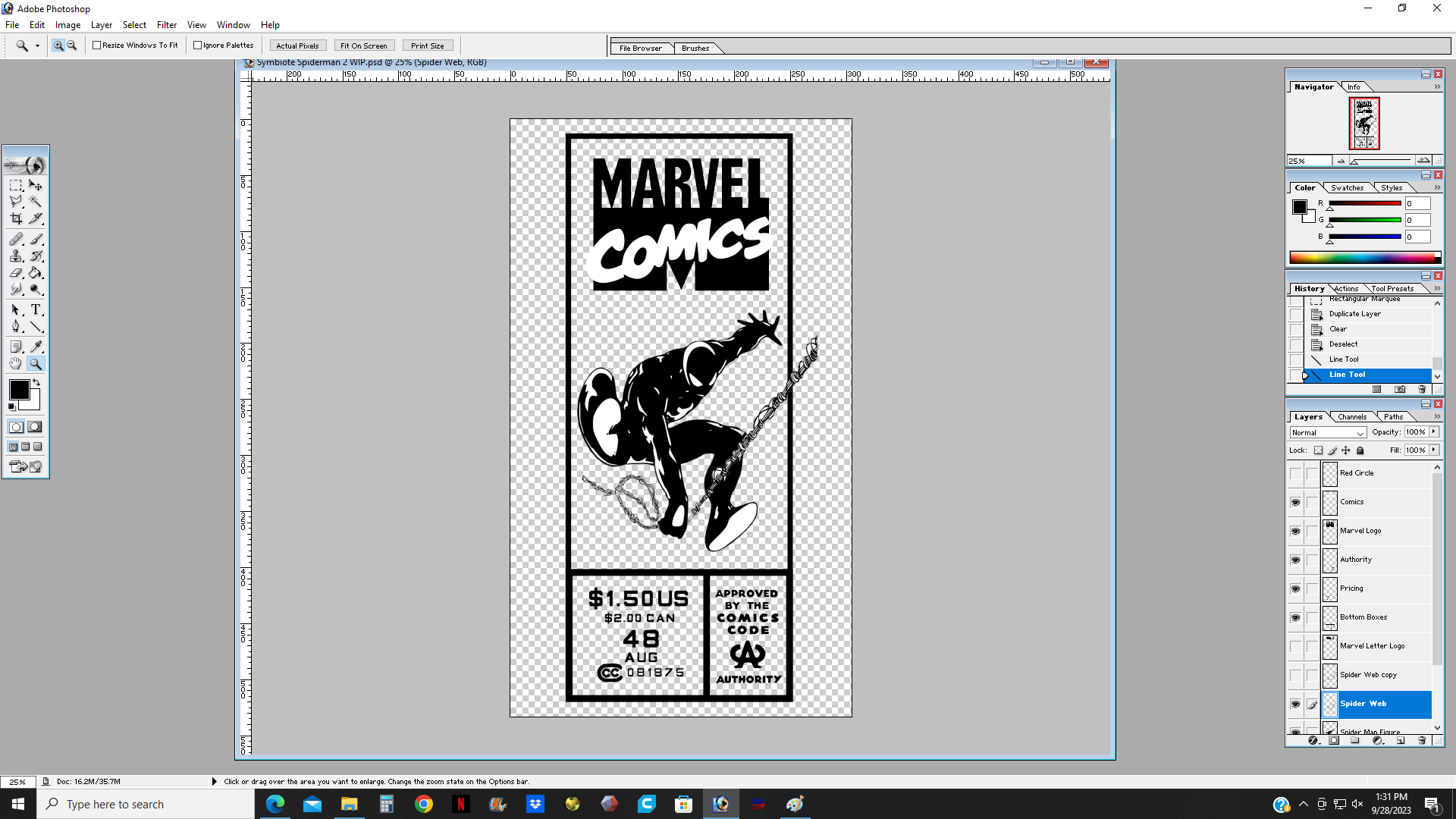Viewport: 1456px width, 819px height.
Task: Check the Ignore Palettes option
Action: pyautogui.click(x=198, y=45)
